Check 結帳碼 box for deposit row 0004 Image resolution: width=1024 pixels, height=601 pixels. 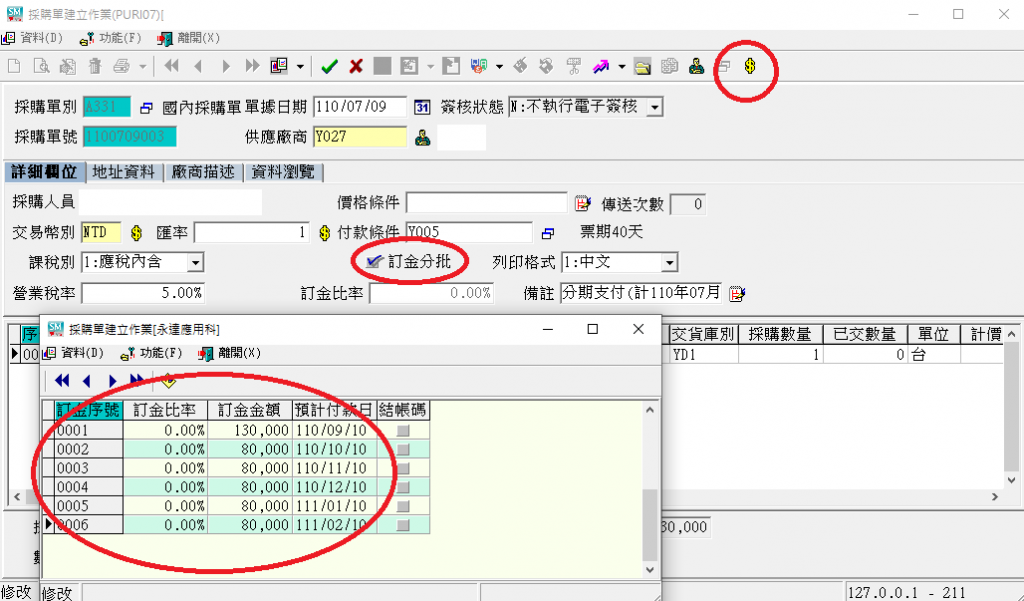[403, 487]
